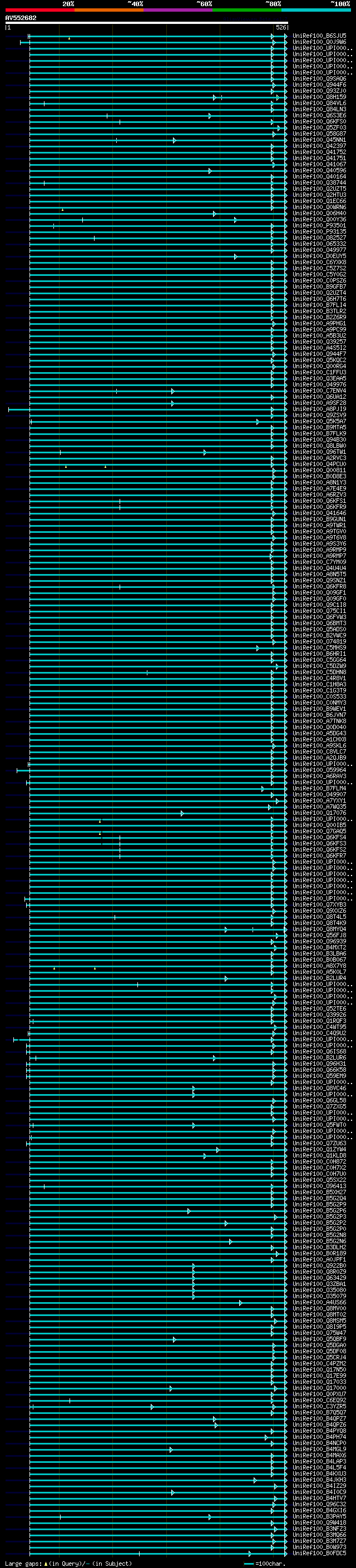
Task: Select the UniRef100_Q41646 label
Action: 319,513
